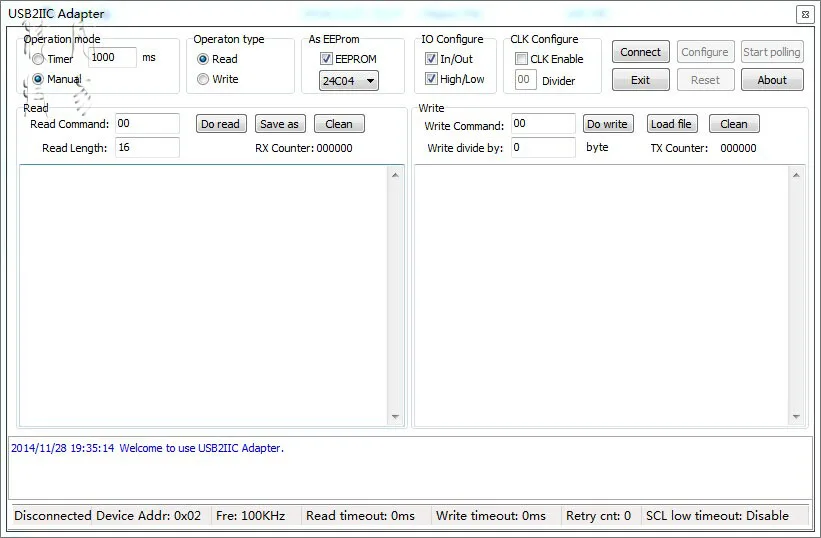
Task: Click the Read Length input field
Action: pyautogui.click(x=147, y=148)
